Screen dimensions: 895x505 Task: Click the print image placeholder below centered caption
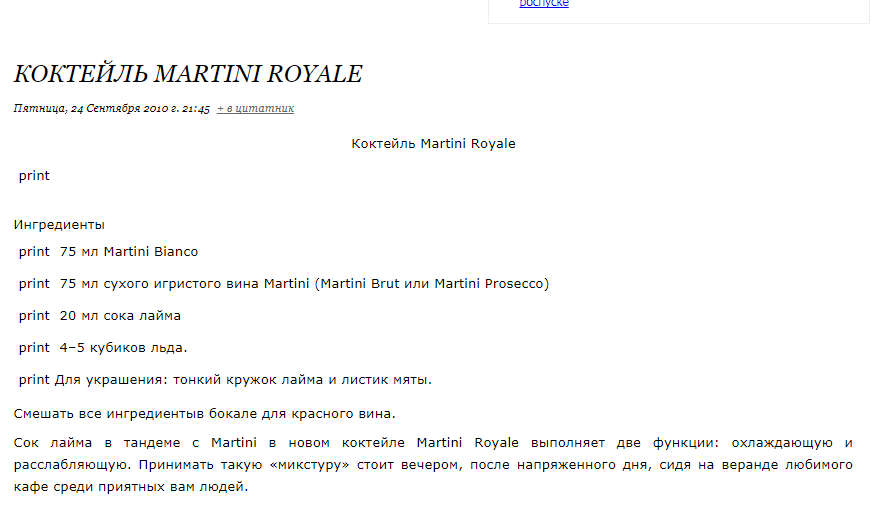[x=34, y=176]
